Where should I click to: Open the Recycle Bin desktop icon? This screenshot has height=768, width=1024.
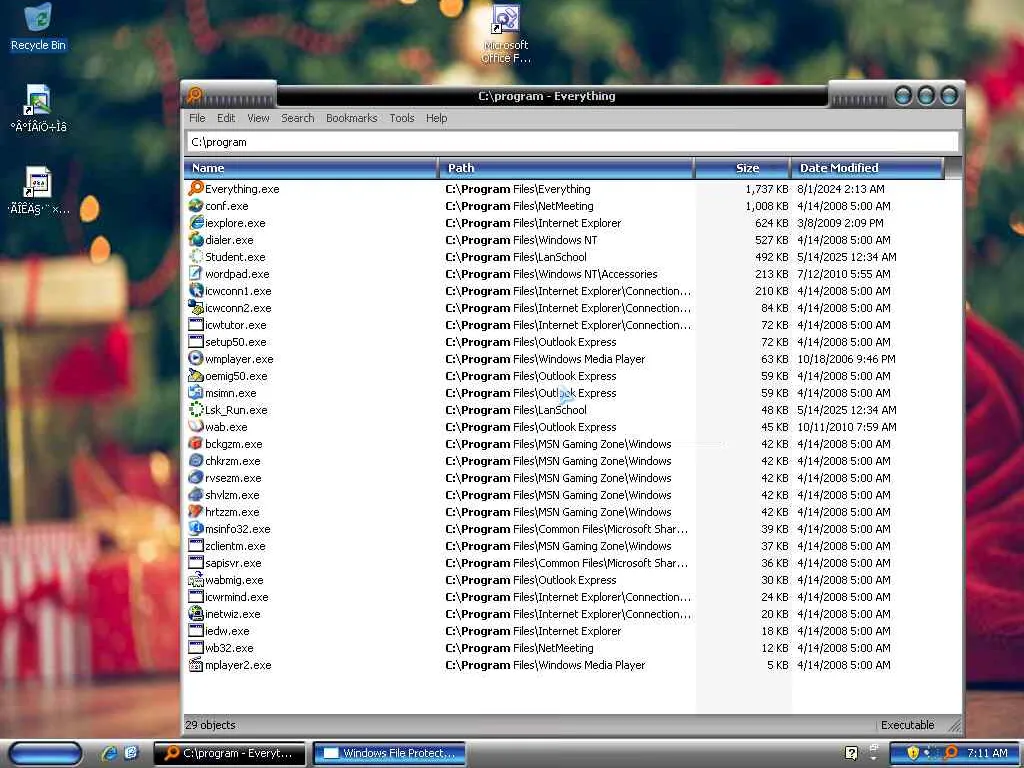click(38, 27)
